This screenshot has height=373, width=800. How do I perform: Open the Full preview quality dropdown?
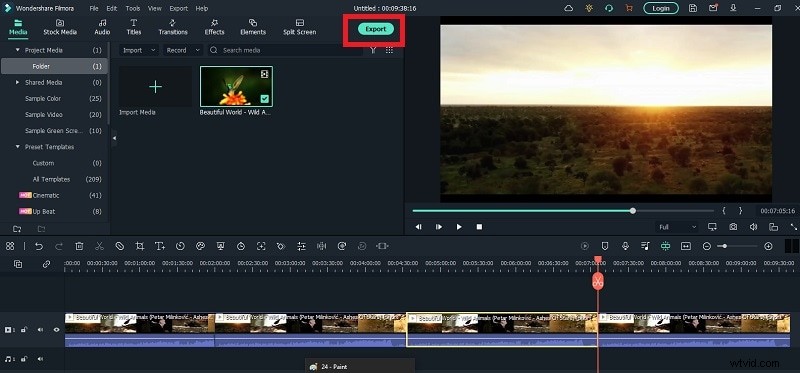click(x=678, y=227)
